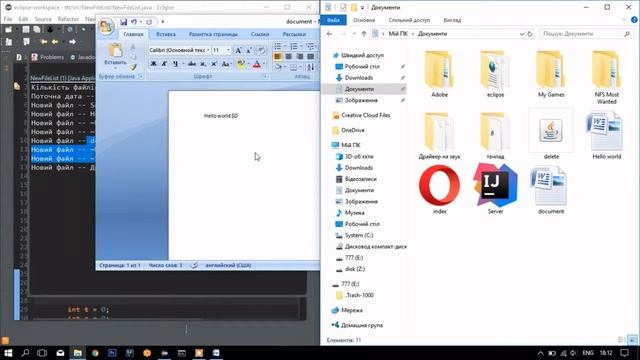
Task: Open the Customize Quick Access Toolbar dropdown
Action: click(162, 22)
